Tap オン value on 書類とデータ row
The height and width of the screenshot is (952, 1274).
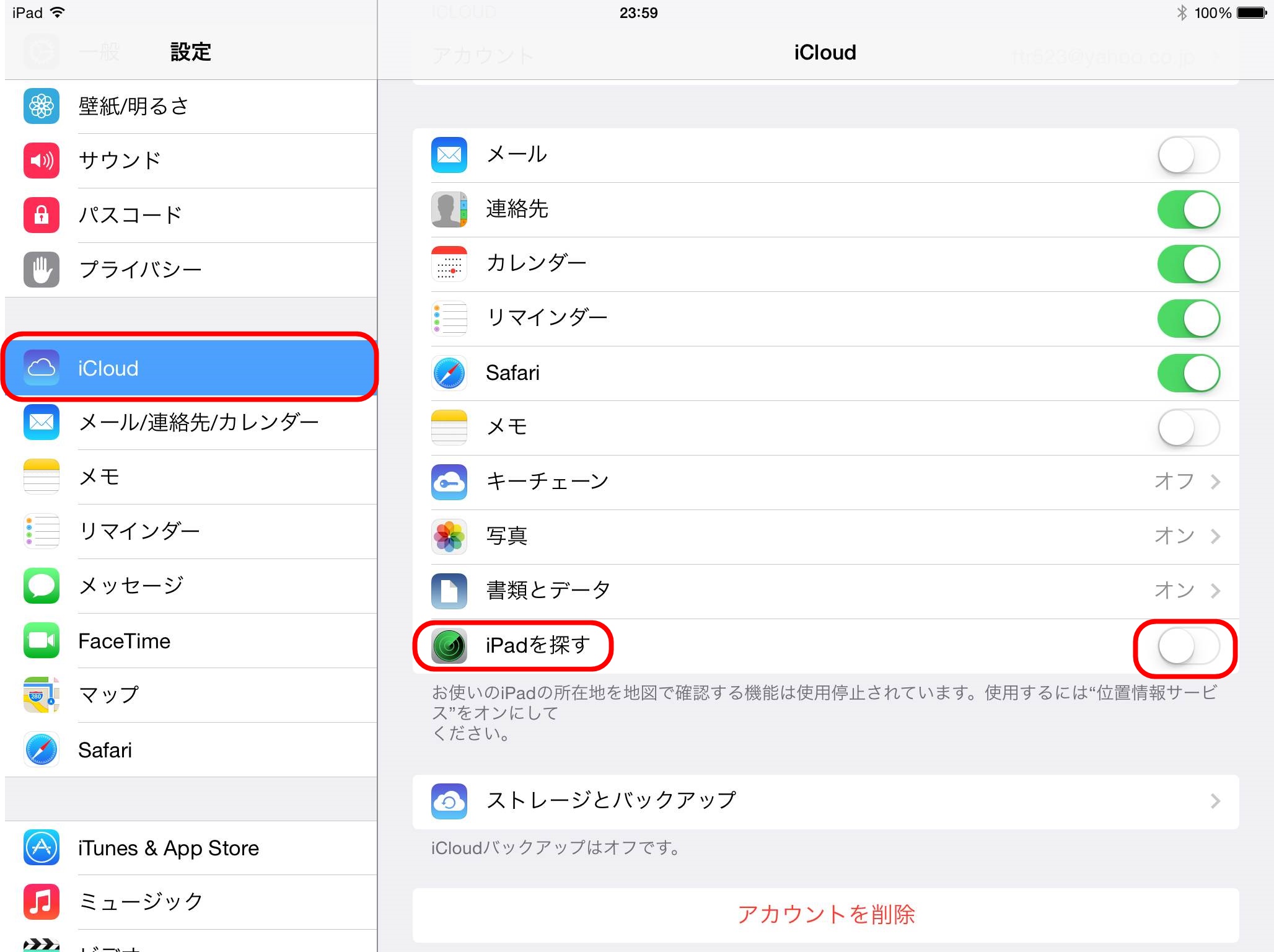pos(1174,591)
